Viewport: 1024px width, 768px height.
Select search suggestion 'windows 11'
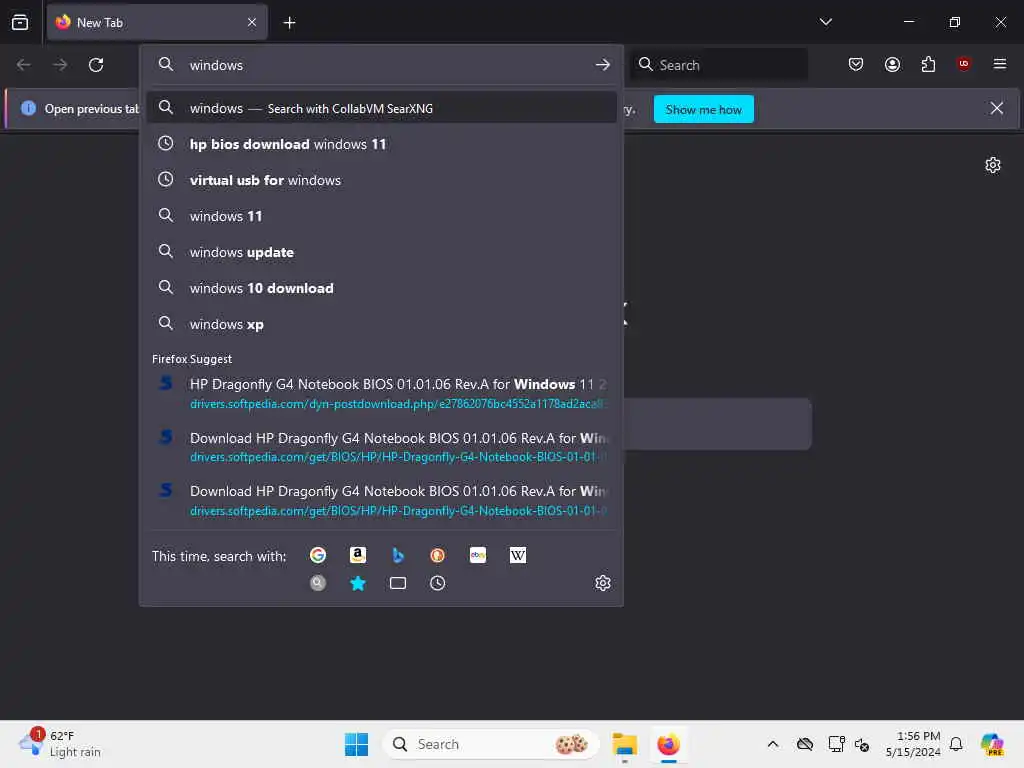click(381, 216)
